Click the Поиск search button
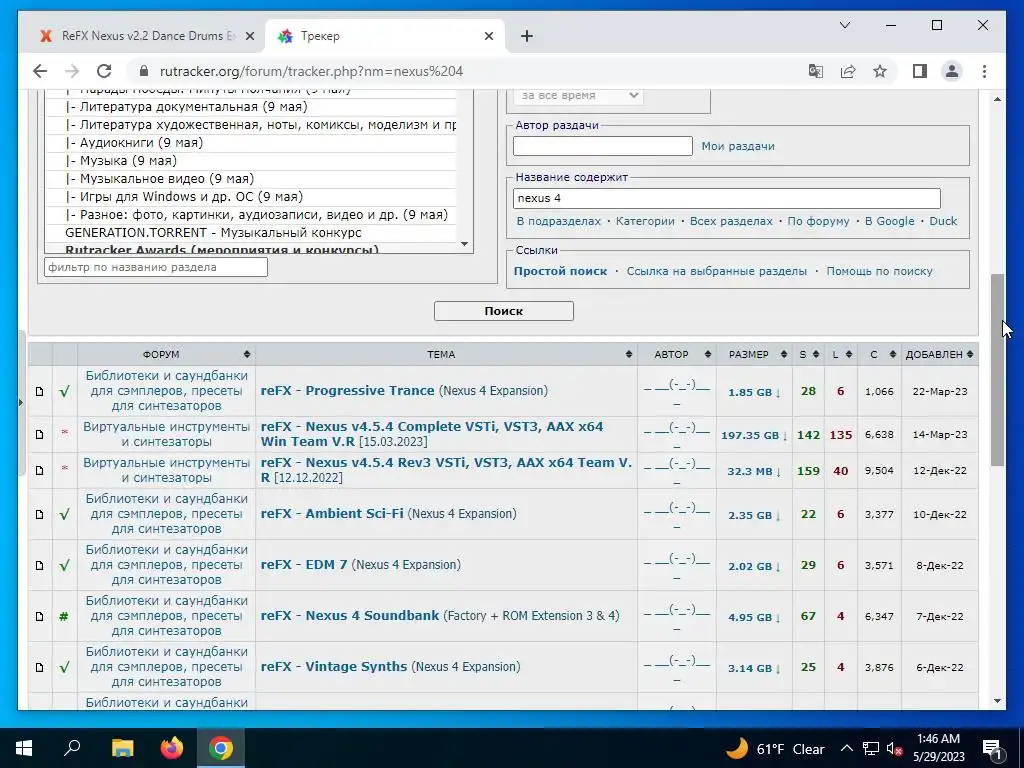The image size is (1024, 768). point(504,311)
